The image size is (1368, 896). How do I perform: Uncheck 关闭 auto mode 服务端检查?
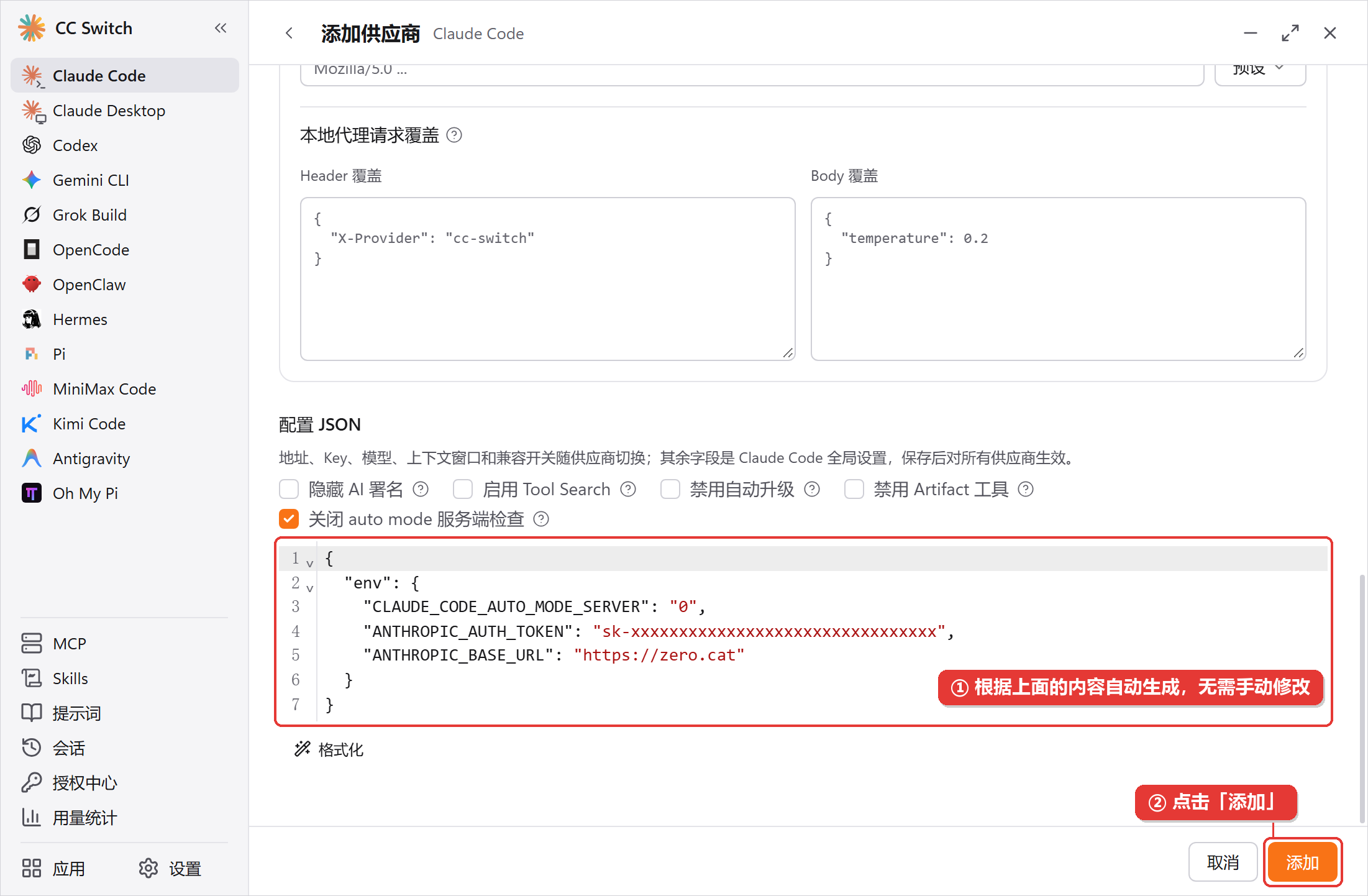tap(289, 519)
